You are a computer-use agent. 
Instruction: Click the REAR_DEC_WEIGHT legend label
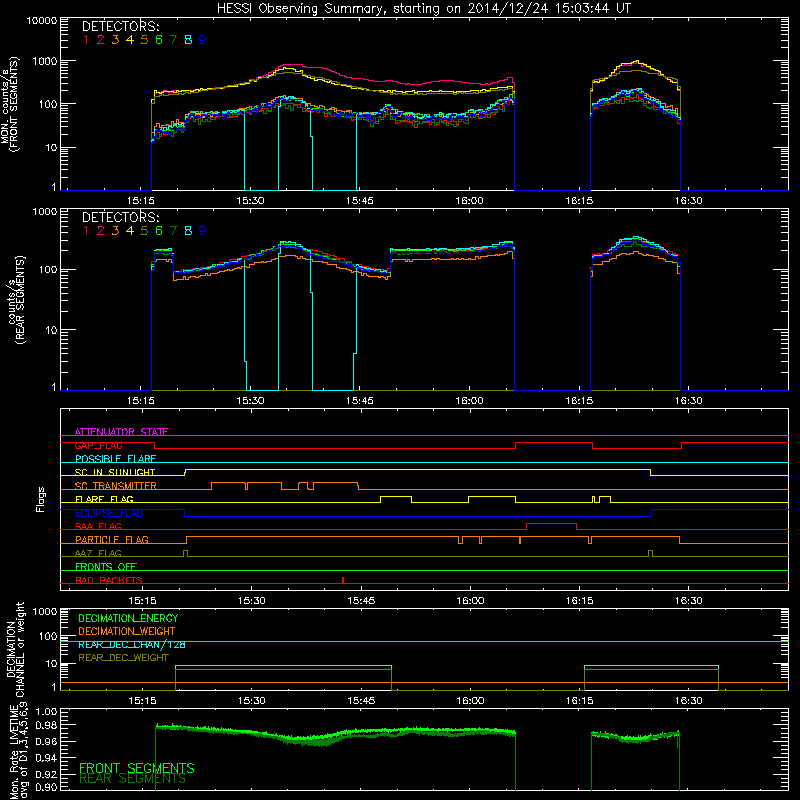pos(123,658)
